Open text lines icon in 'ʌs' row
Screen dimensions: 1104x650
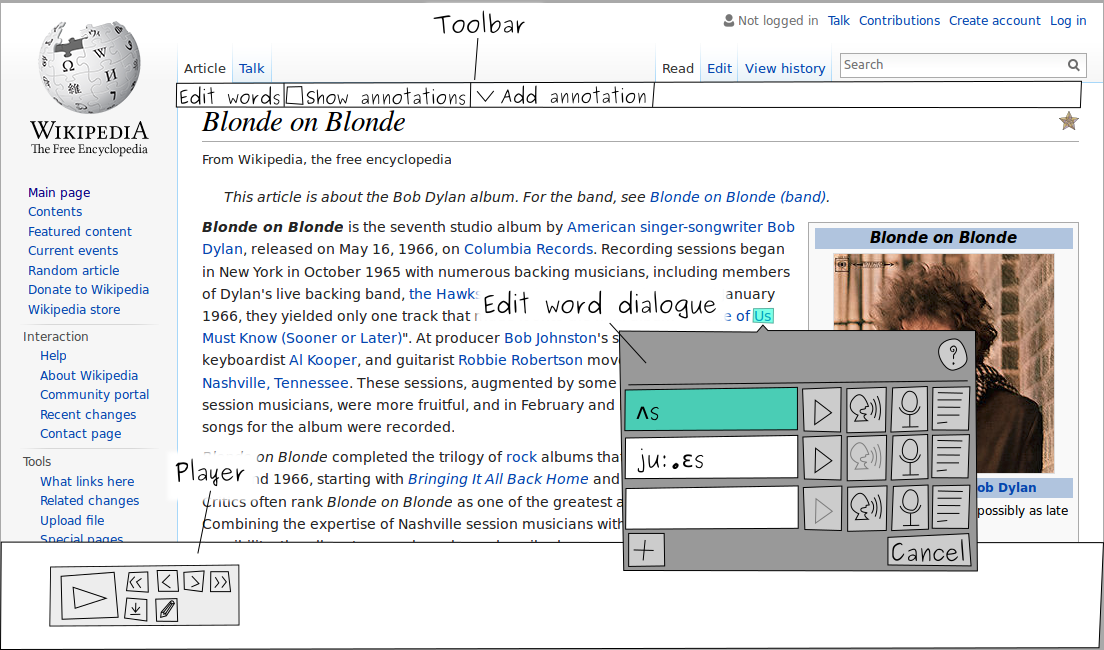coord(951,408)
